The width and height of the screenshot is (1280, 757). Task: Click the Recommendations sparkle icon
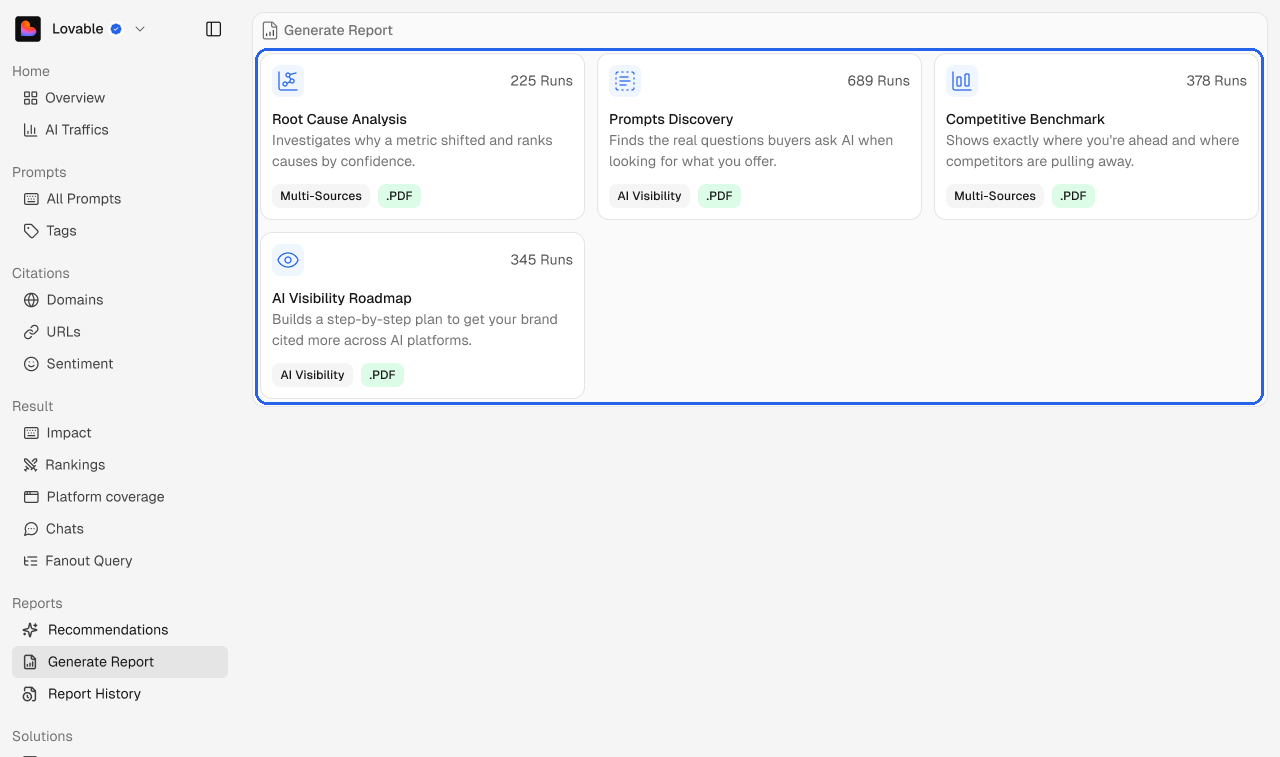click(31, 630)
